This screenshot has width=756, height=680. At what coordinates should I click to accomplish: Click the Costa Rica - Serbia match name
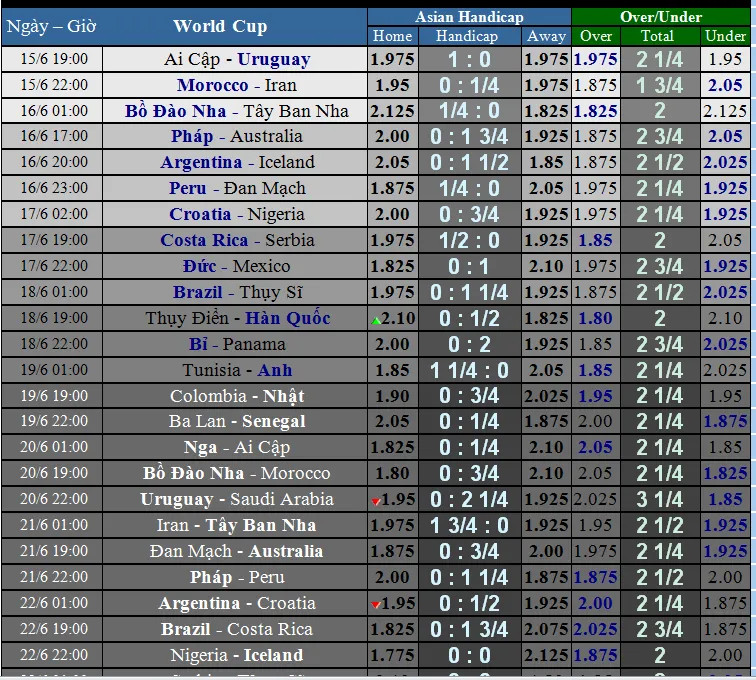click(x=237, y=241)
